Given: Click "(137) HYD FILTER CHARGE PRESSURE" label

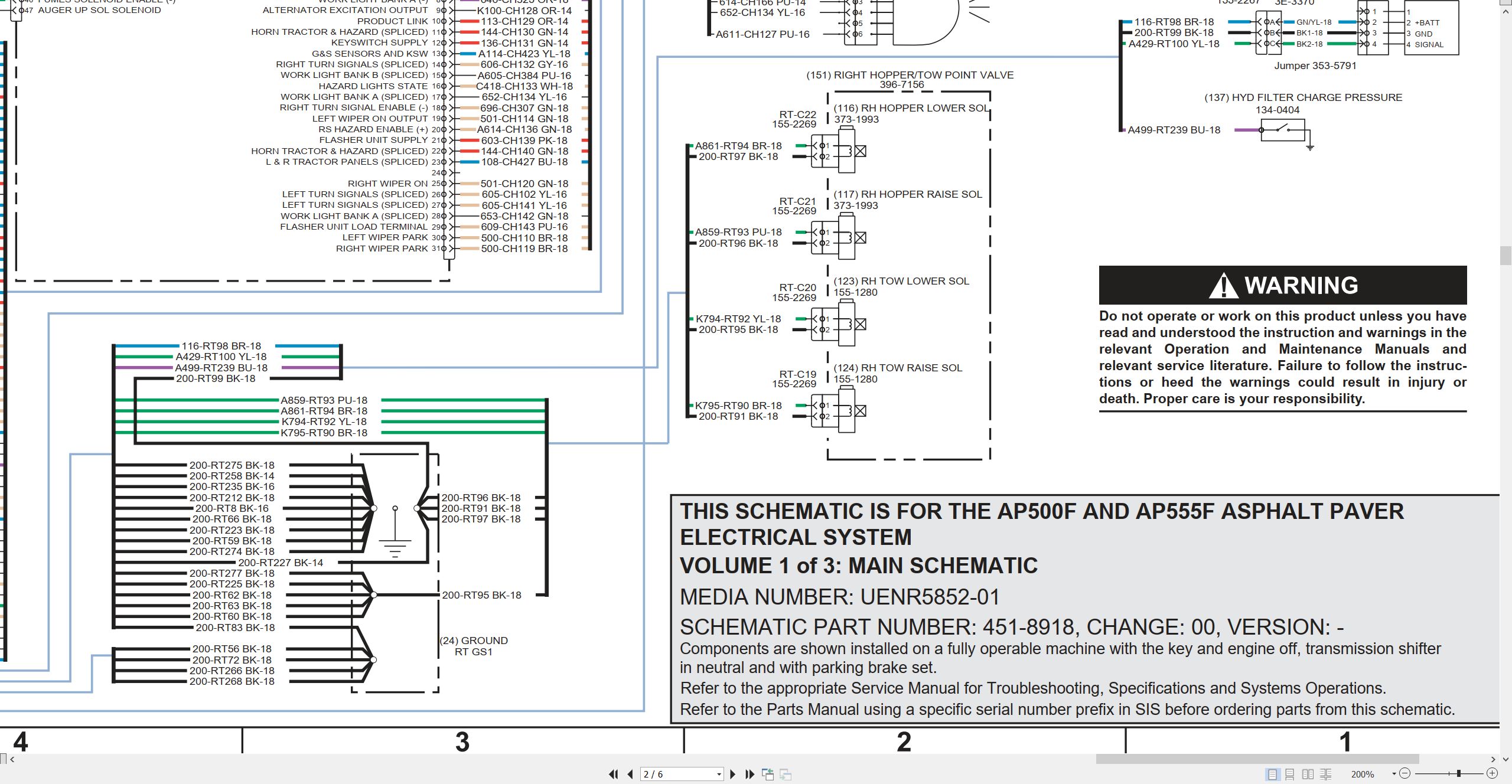Looking at the screenshot, I should (1303, 97).
